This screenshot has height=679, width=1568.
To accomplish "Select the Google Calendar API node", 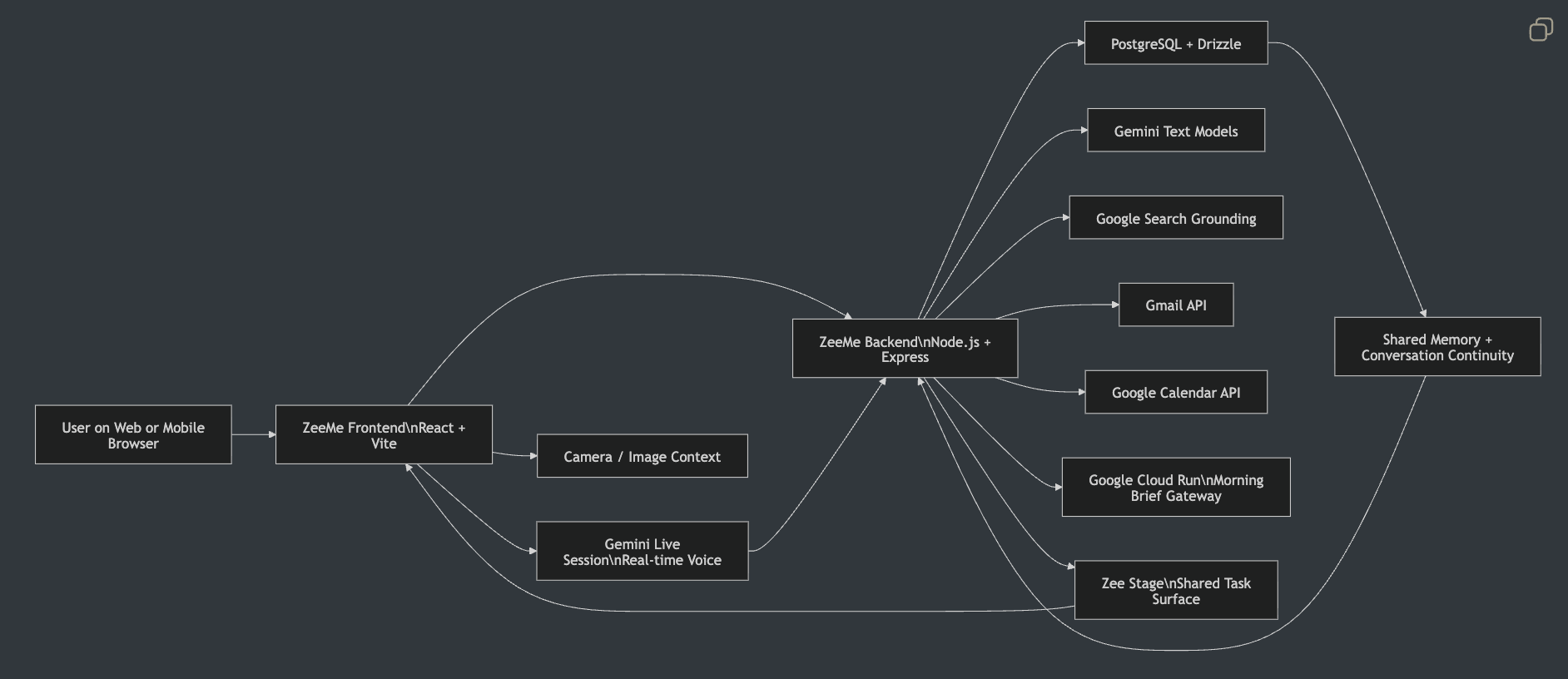I will pos(1176,392).
